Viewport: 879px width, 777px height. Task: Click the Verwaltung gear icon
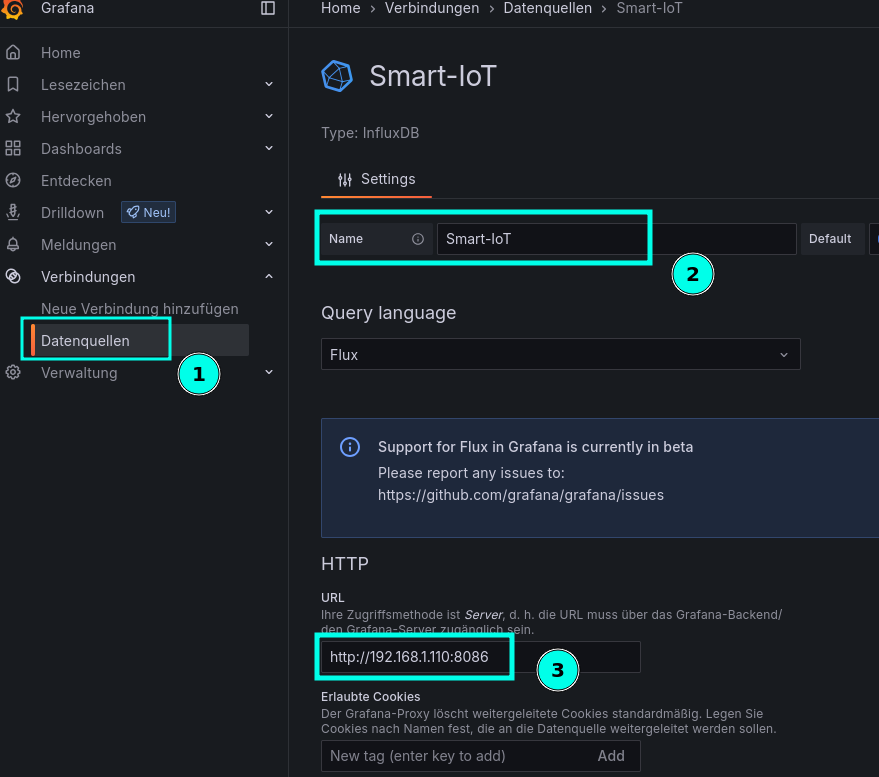[x=13, y=372]
